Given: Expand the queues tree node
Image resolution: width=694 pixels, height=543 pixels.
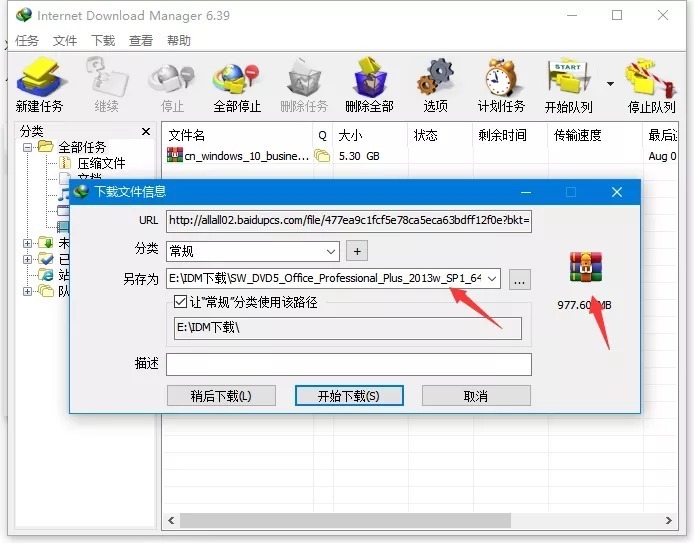Looking at the screenshot, I should coord(27,291).
